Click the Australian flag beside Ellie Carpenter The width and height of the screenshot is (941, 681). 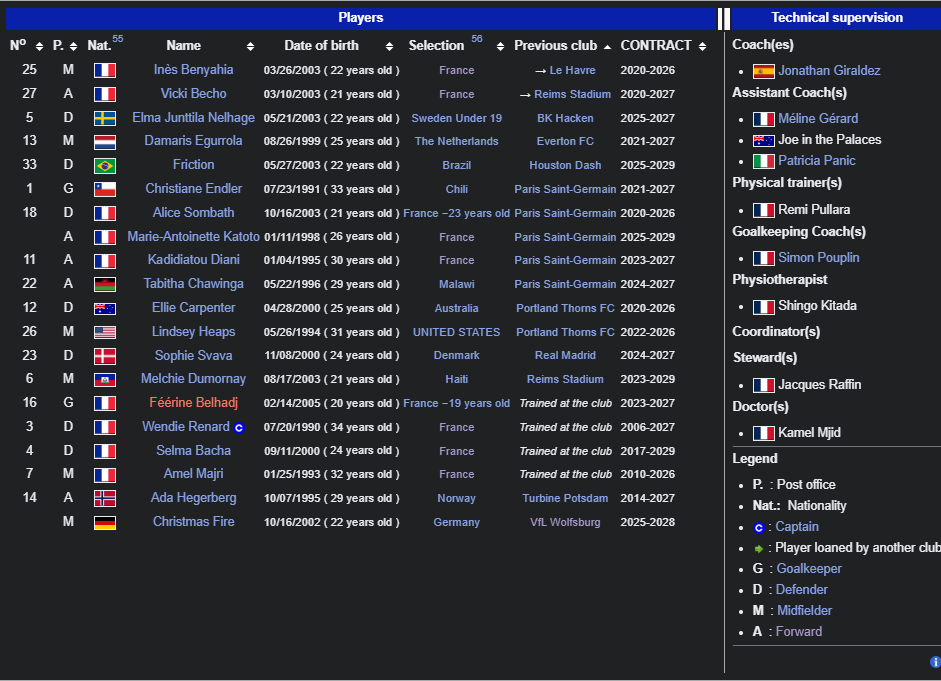105,308
